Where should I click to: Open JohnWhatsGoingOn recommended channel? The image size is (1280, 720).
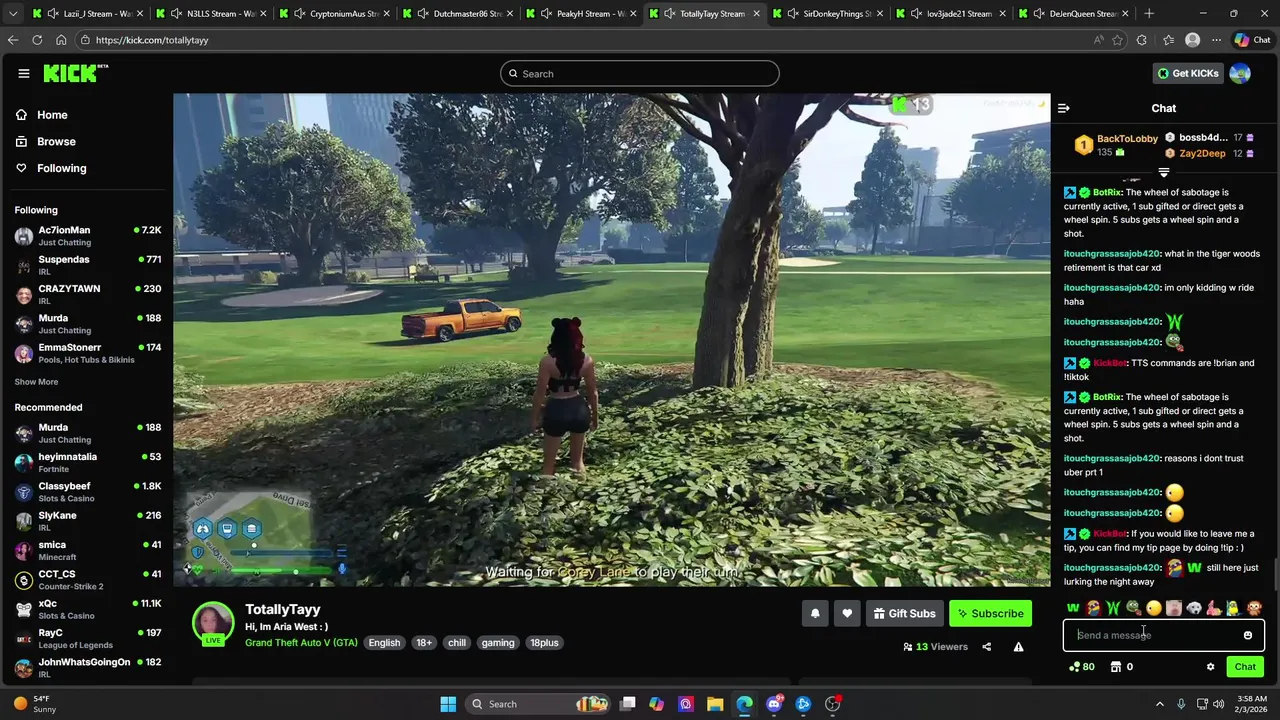tap(87, 667)
